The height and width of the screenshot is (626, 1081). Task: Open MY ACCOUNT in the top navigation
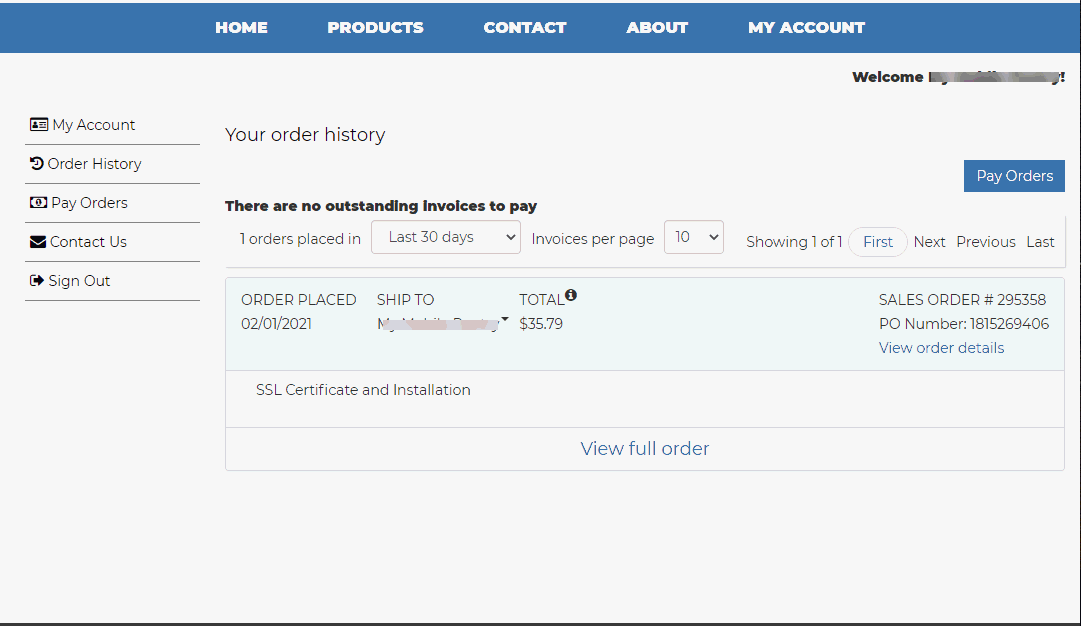point(806,27)
